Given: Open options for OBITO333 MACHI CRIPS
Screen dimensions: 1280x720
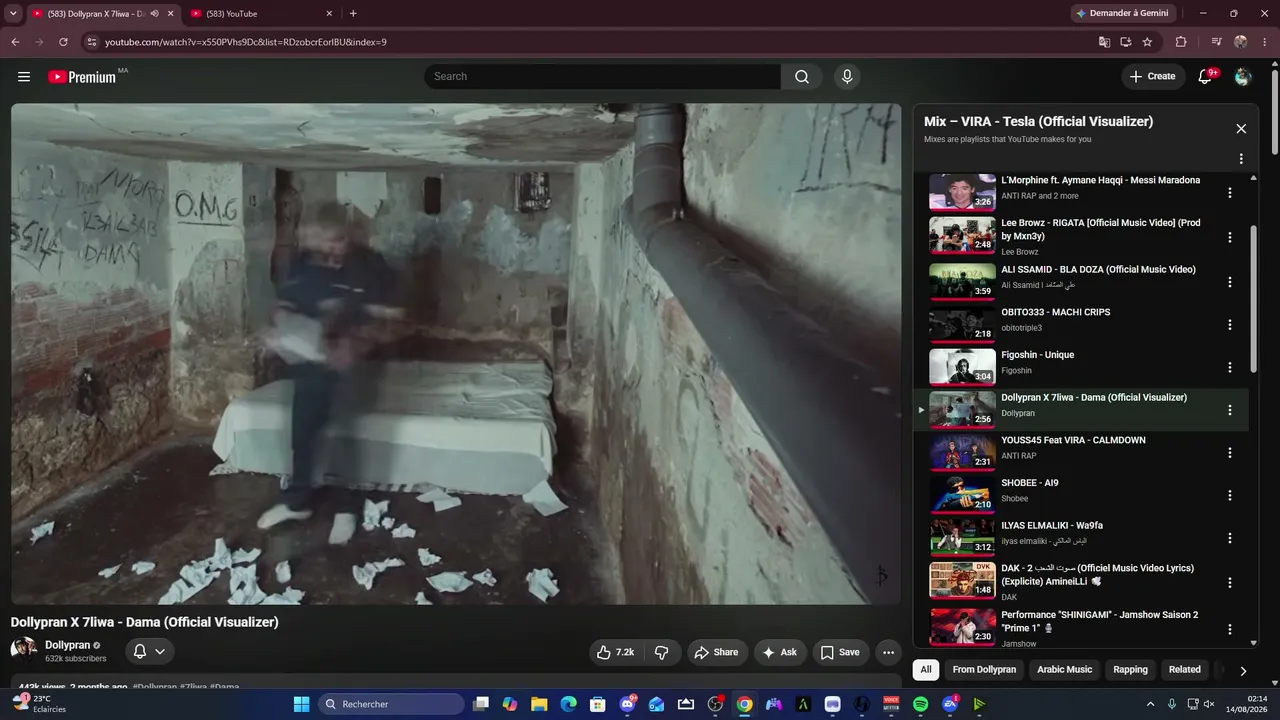Looking at the screenshot, I should 1230,325.
